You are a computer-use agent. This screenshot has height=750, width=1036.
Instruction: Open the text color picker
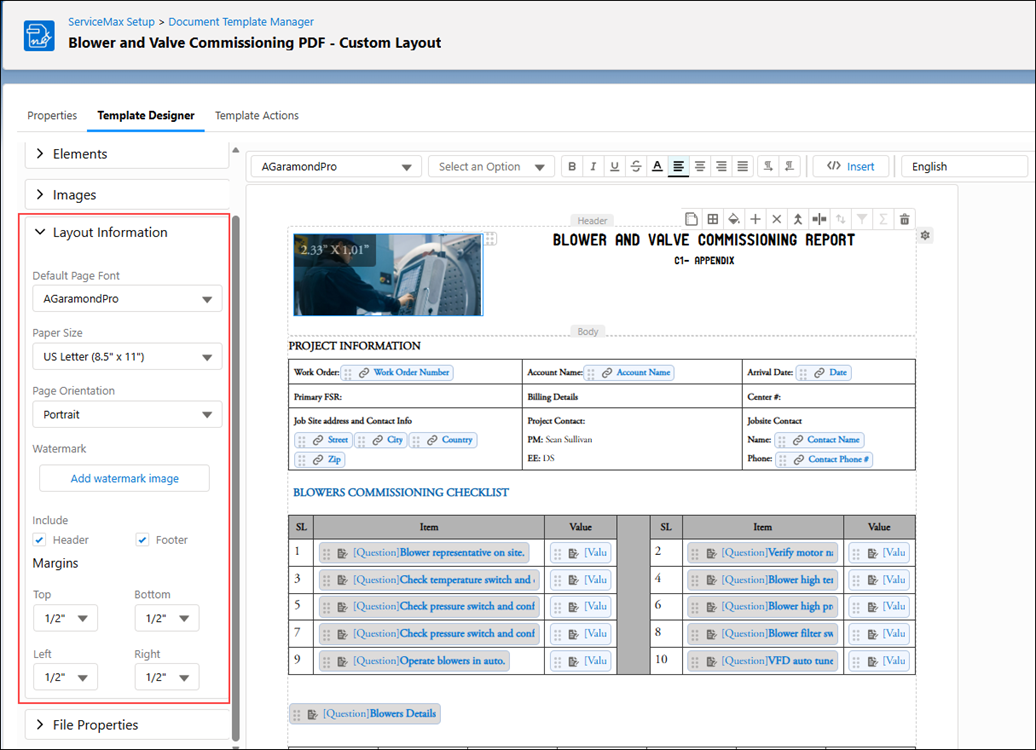click(x=657, y=167)
